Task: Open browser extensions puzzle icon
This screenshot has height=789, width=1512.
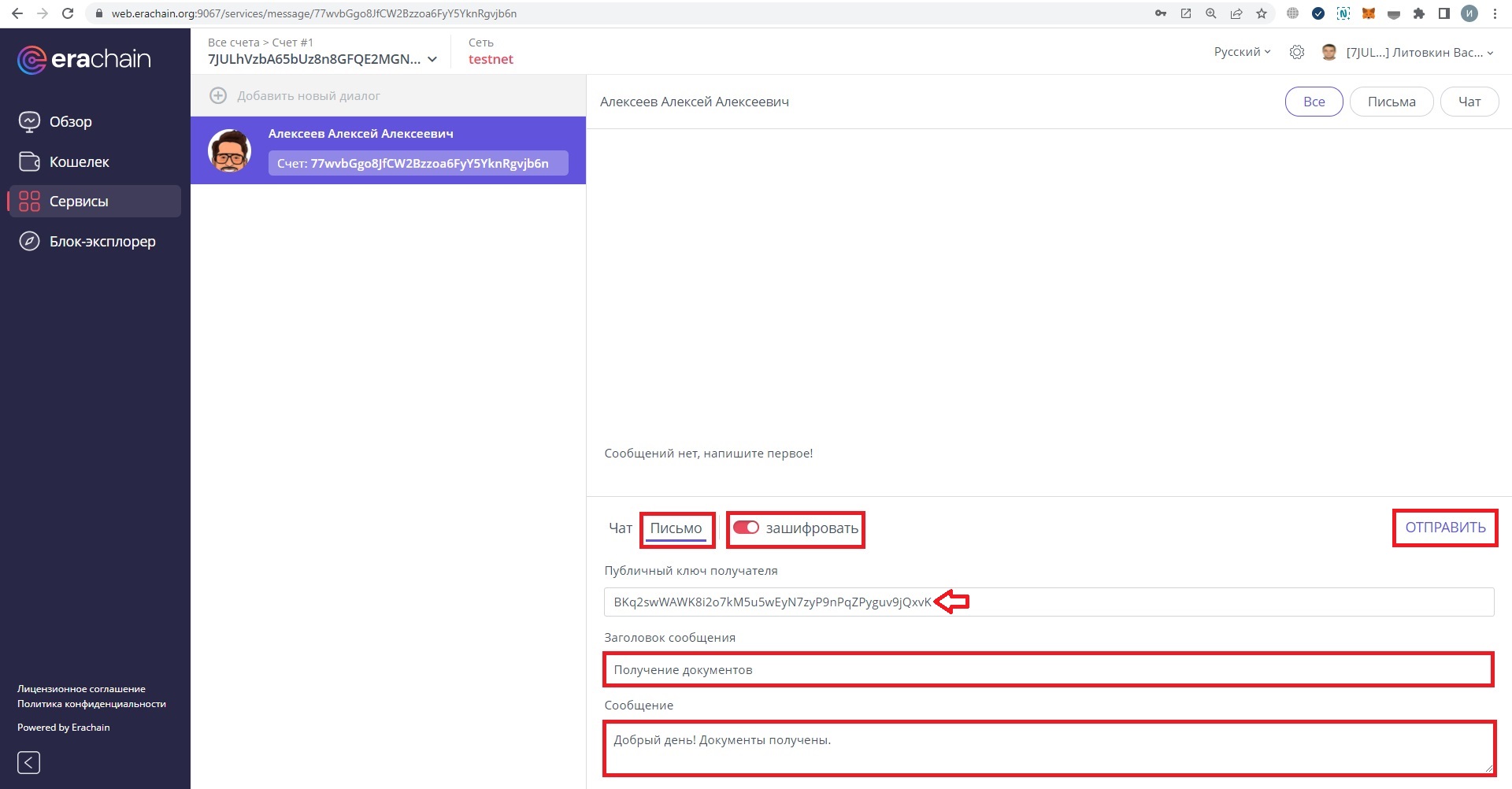Action: [1419, 13]
